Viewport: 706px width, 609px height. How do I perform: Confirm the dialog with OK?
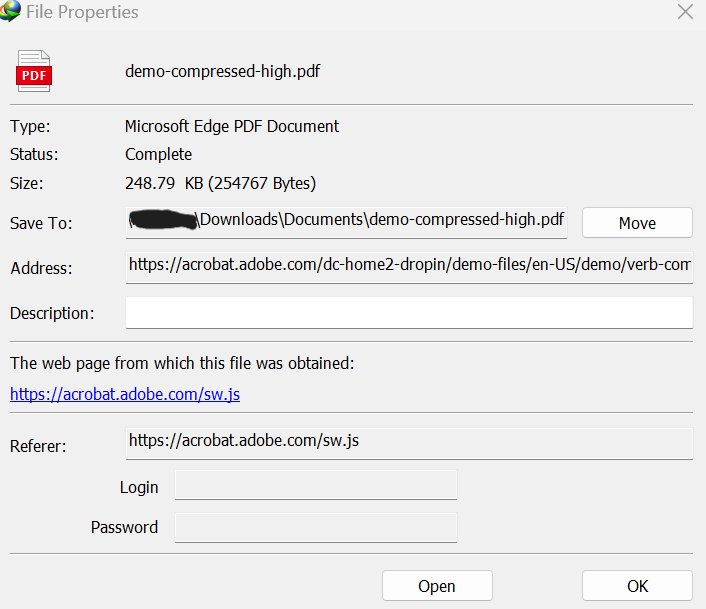pyautogui.click(x=637, y=586)
